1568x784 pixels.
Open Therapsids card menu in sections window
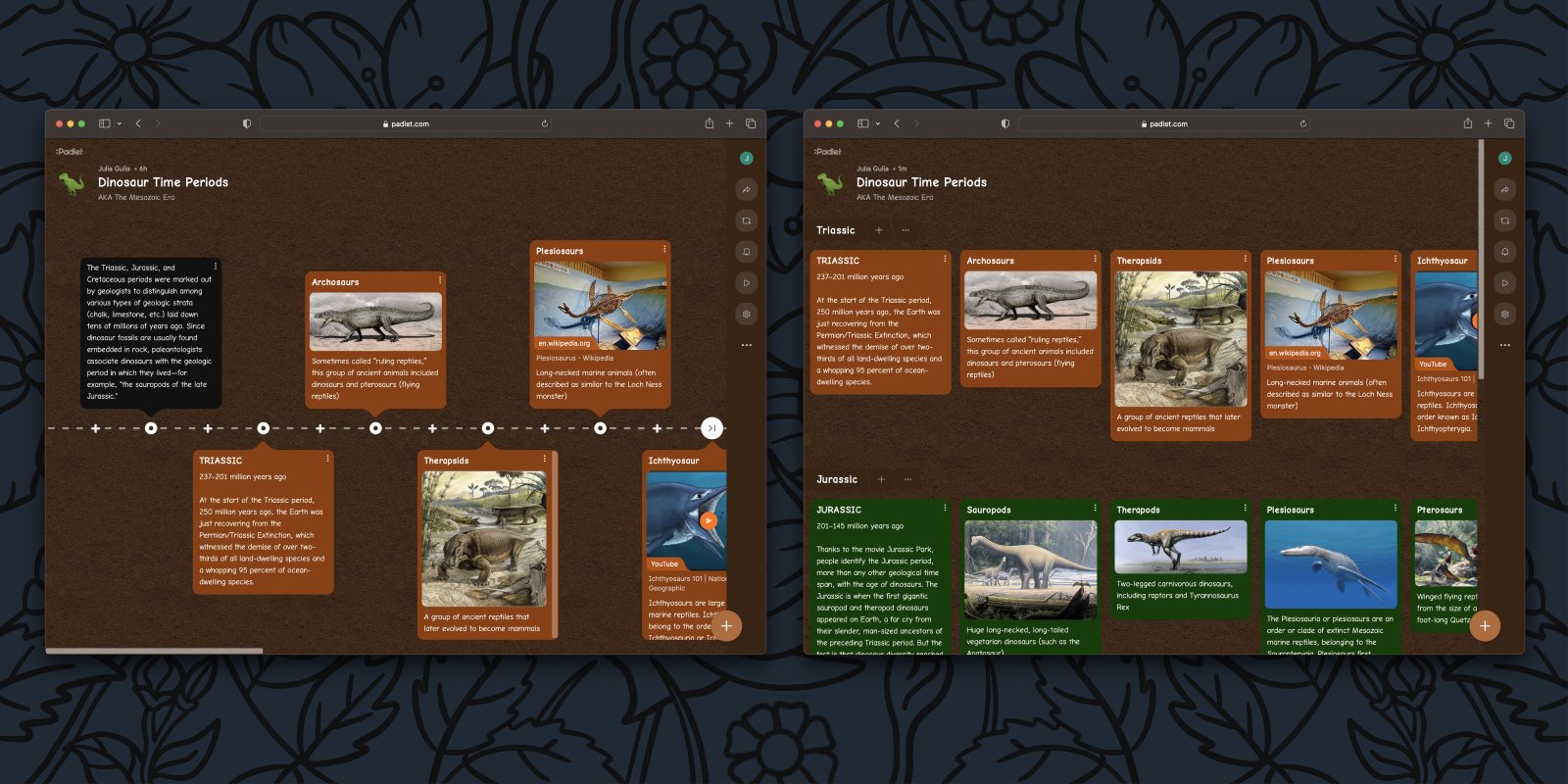[x=1245, y=259]
